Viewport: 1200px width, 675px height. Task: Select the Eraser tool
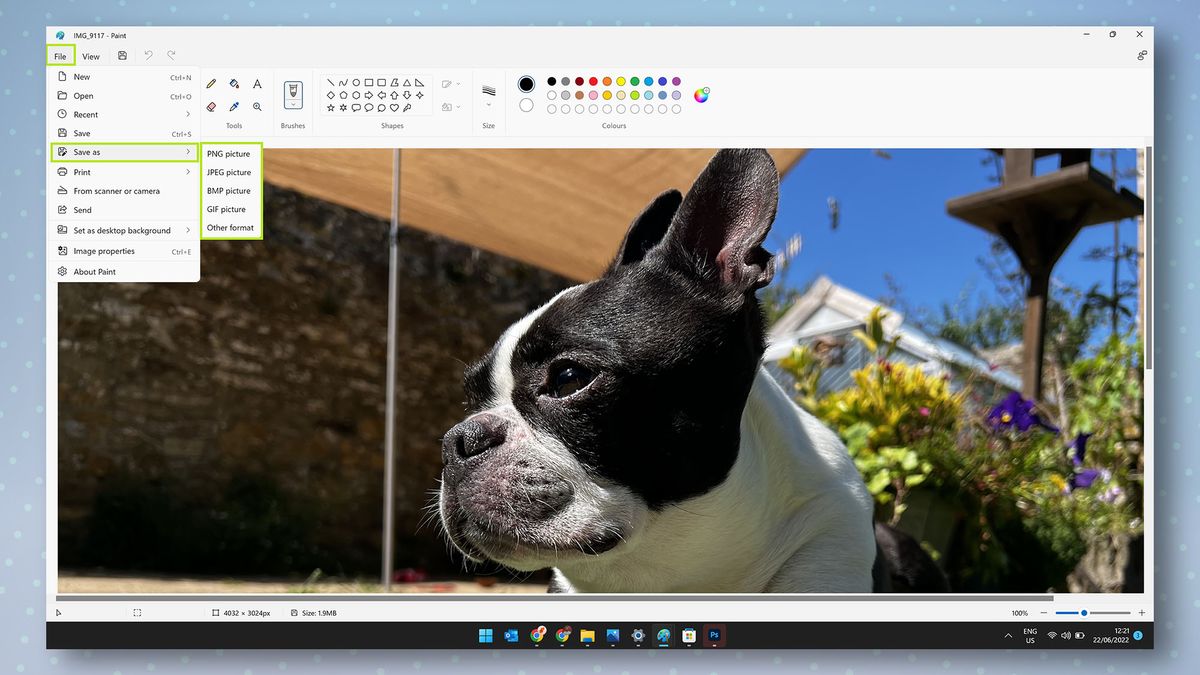pyautogui.click(x=211, y=106)
